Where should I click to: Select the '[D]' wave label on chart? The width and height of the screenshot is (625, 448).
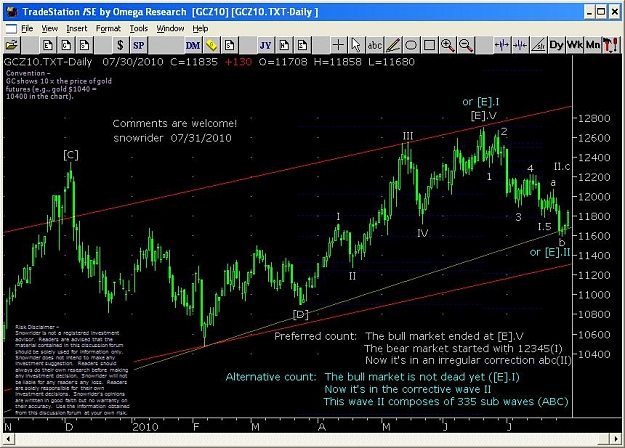click(301, 315)
